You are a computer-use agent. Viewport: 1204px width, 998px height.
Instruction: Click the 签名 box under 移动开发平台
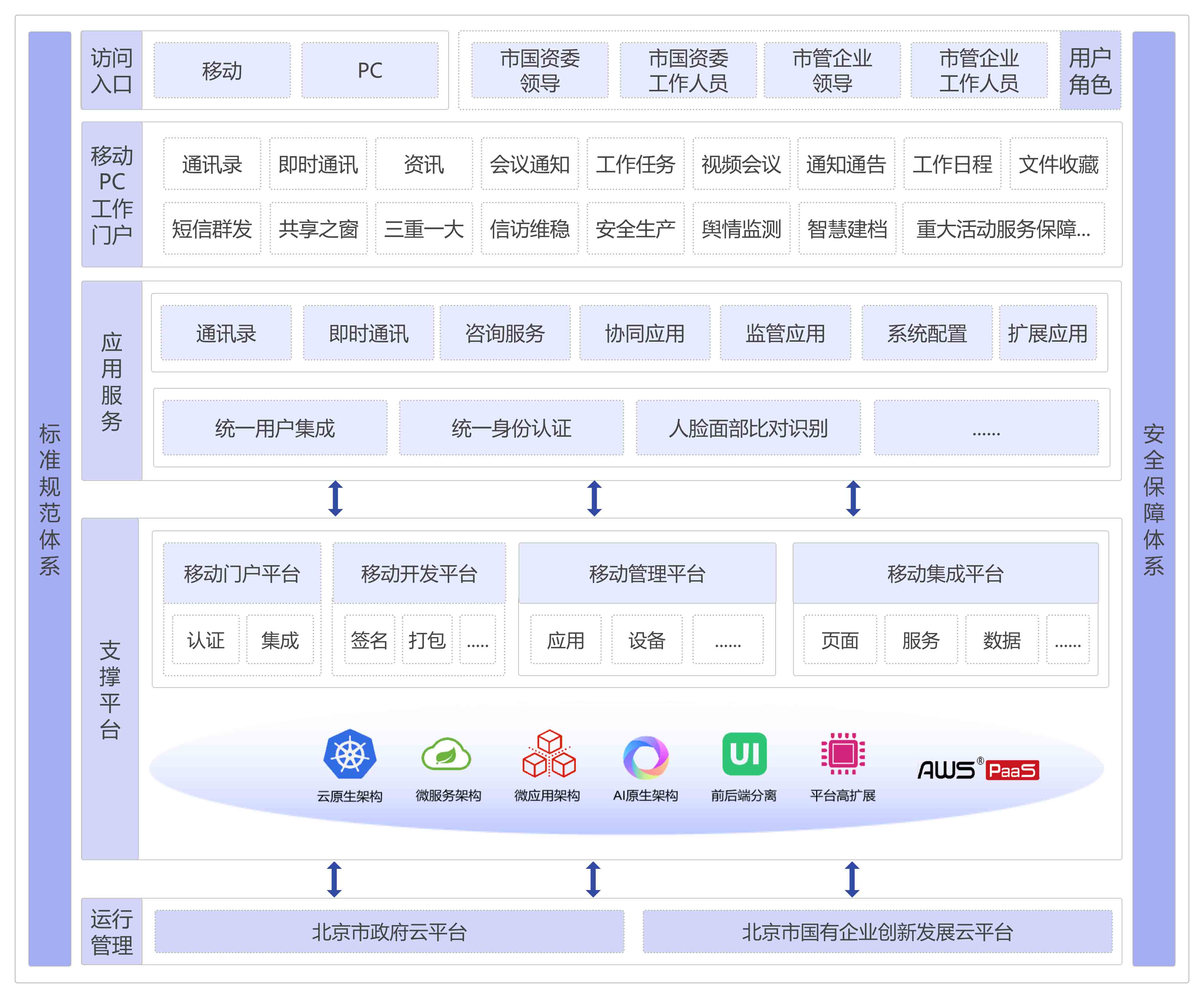pos(369,640)
